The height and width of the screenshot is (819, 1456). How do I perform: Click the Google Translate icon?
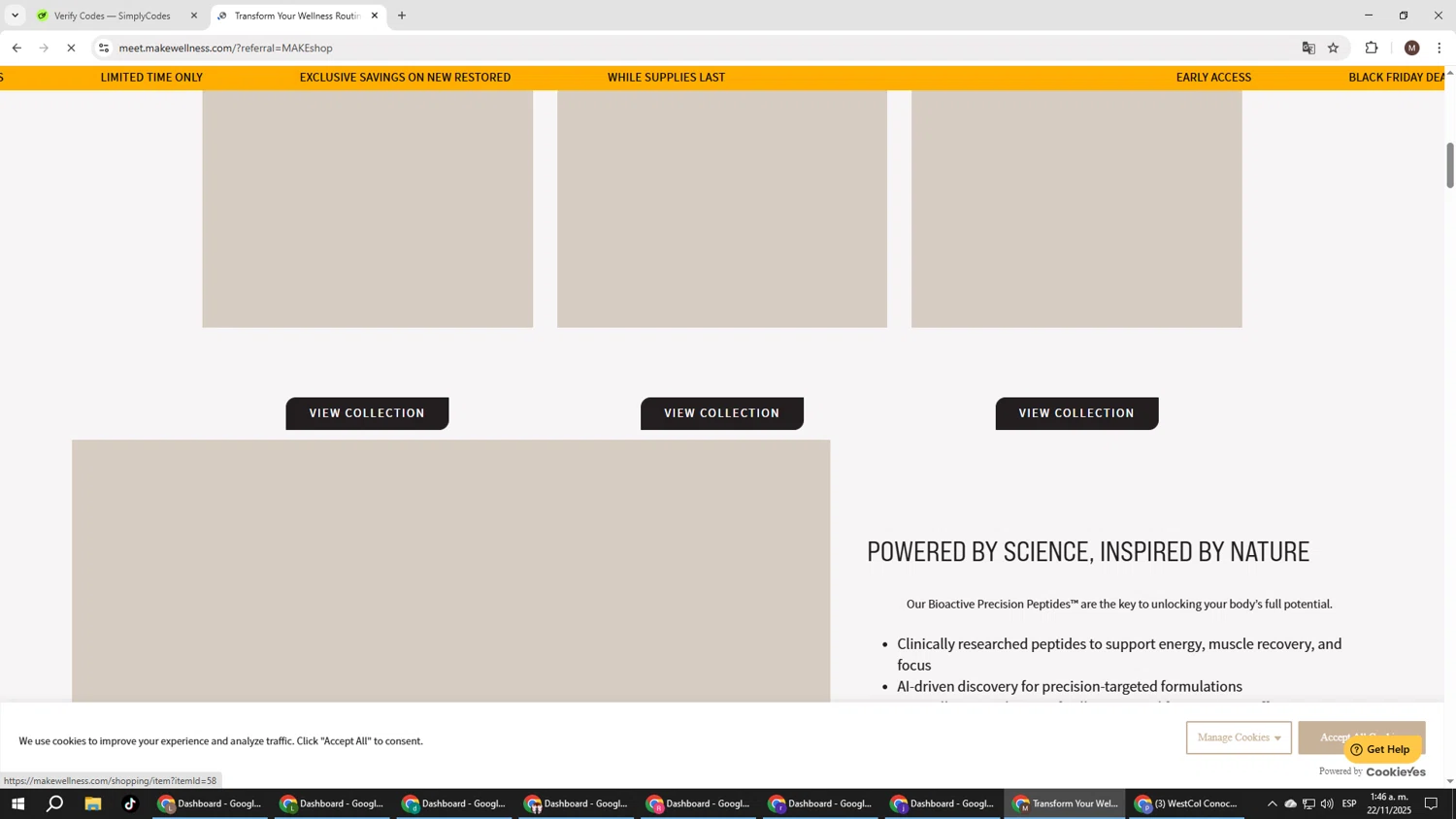(1308, 48)
